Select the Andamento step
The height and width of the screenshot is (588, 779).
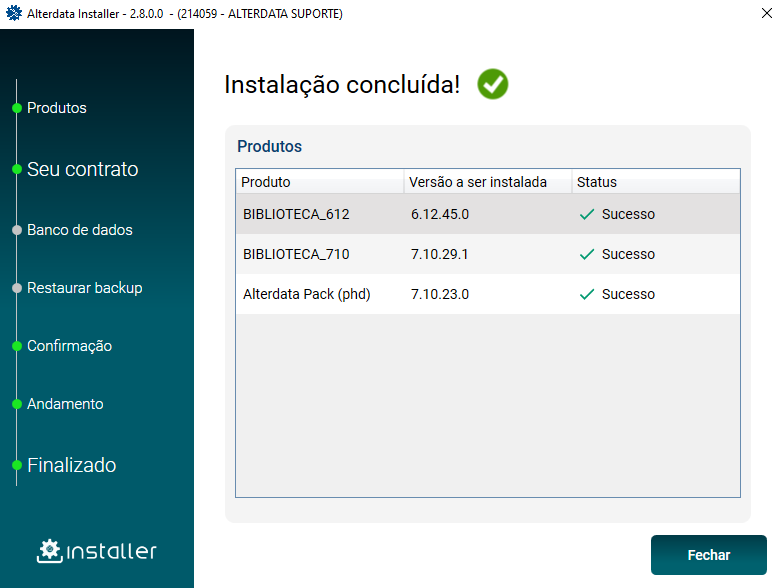pyautogui.click(x=65, y=404)
